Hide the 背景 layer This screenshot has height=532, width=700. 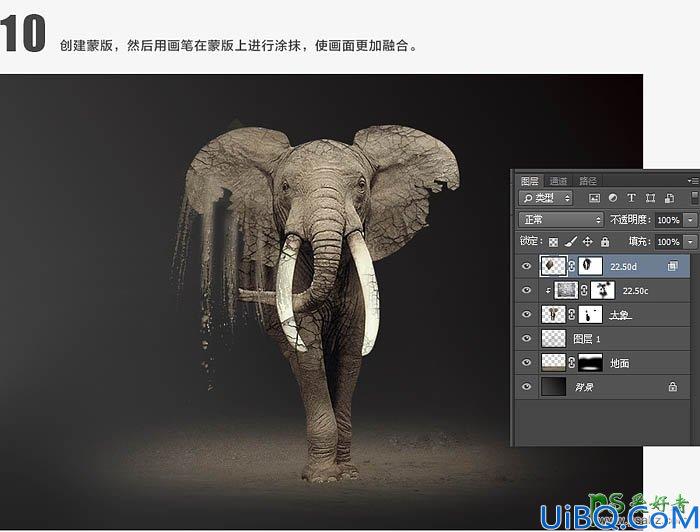point(526,387)
